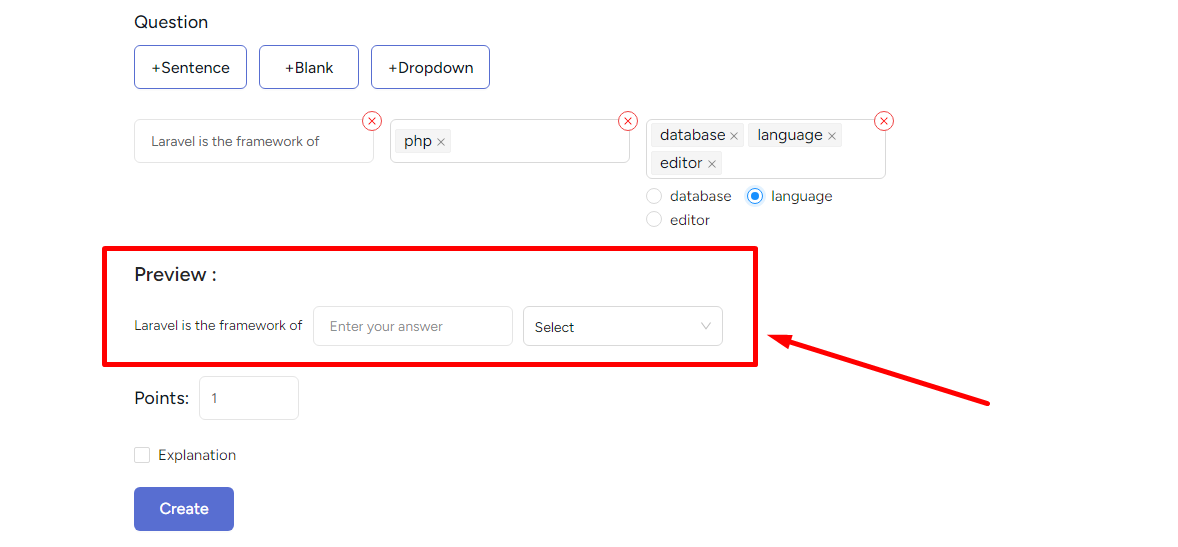Click the Create button
Viewport: 1178px width, 547px height.
tap(184, 509)
